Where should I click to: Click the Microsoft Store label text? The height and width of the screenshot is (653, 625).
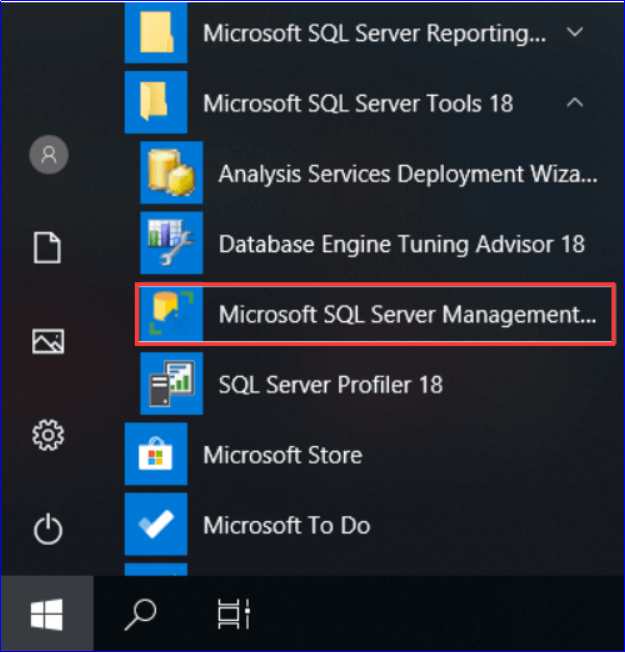[282, 455]
